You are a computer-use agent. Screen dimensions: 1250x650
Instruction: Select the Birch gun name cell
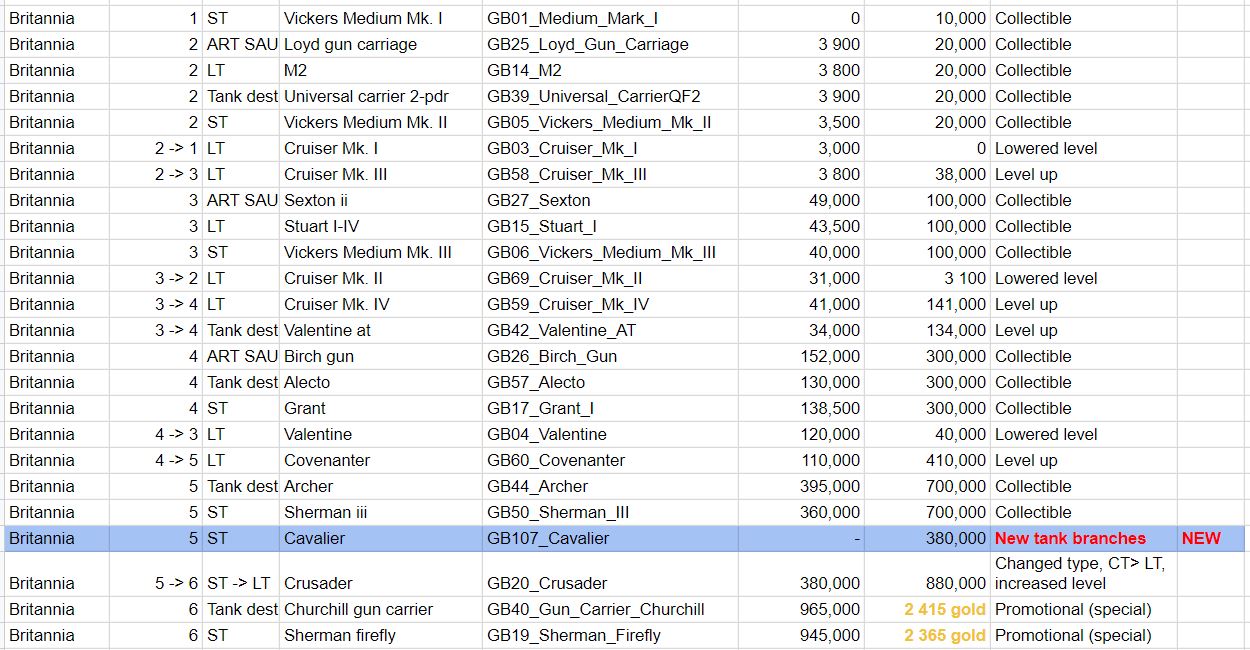tap(380, 356)
